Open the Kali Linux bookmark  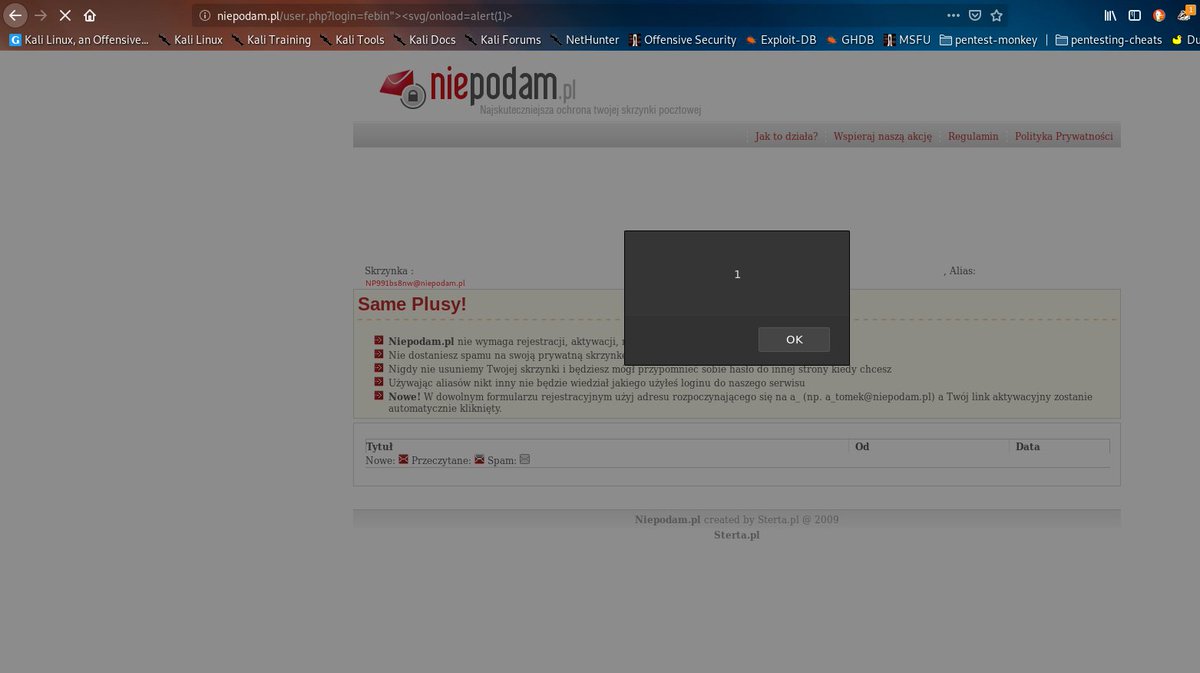pyautogui.click(x=190, y=40)
